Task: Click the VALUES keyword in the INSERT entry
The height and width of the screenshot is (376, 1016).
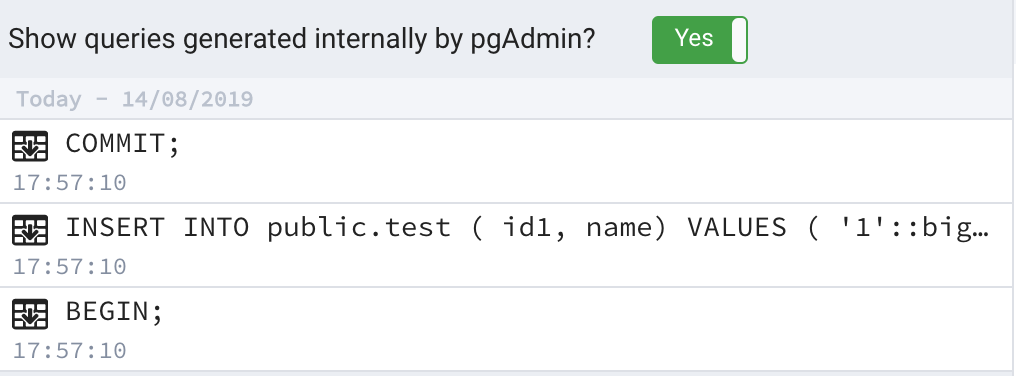Action: 737,228
